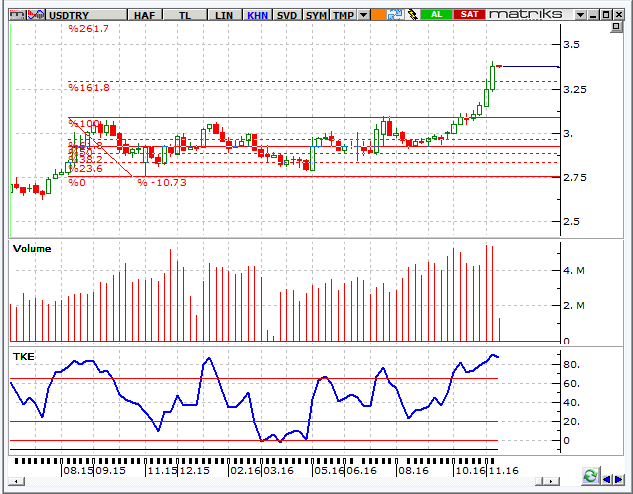Click the green AL buy button
This screenshot has width=633, height=494.
point(436,15)
